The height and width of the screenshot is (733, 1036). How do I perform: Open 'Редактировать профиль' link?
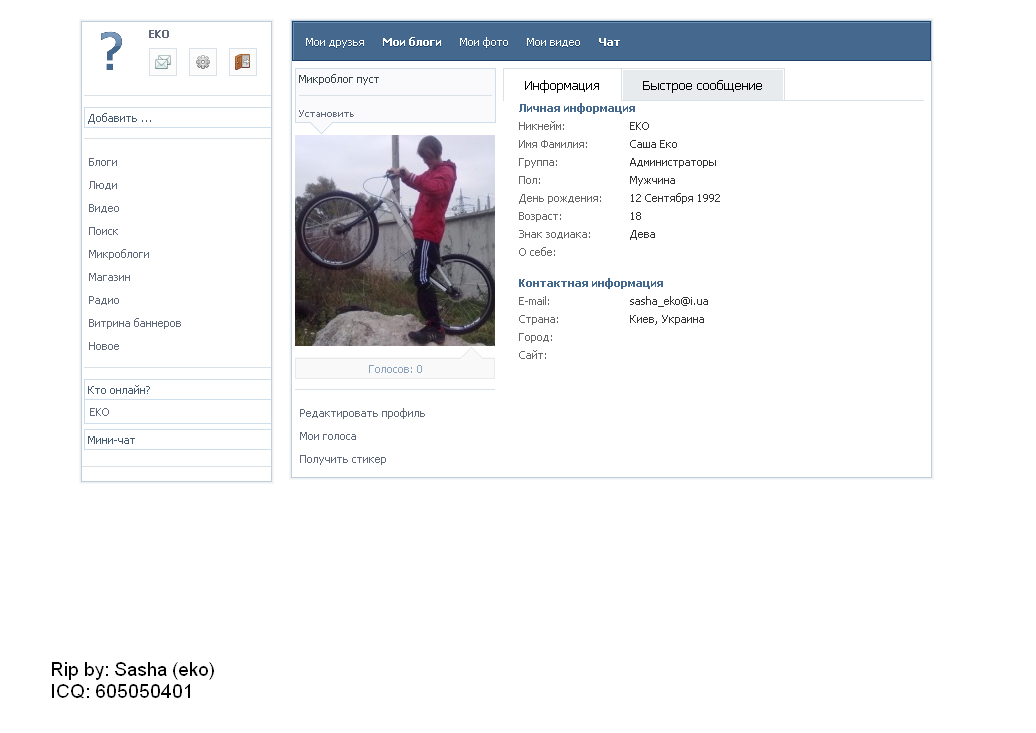tap(362, 413)
